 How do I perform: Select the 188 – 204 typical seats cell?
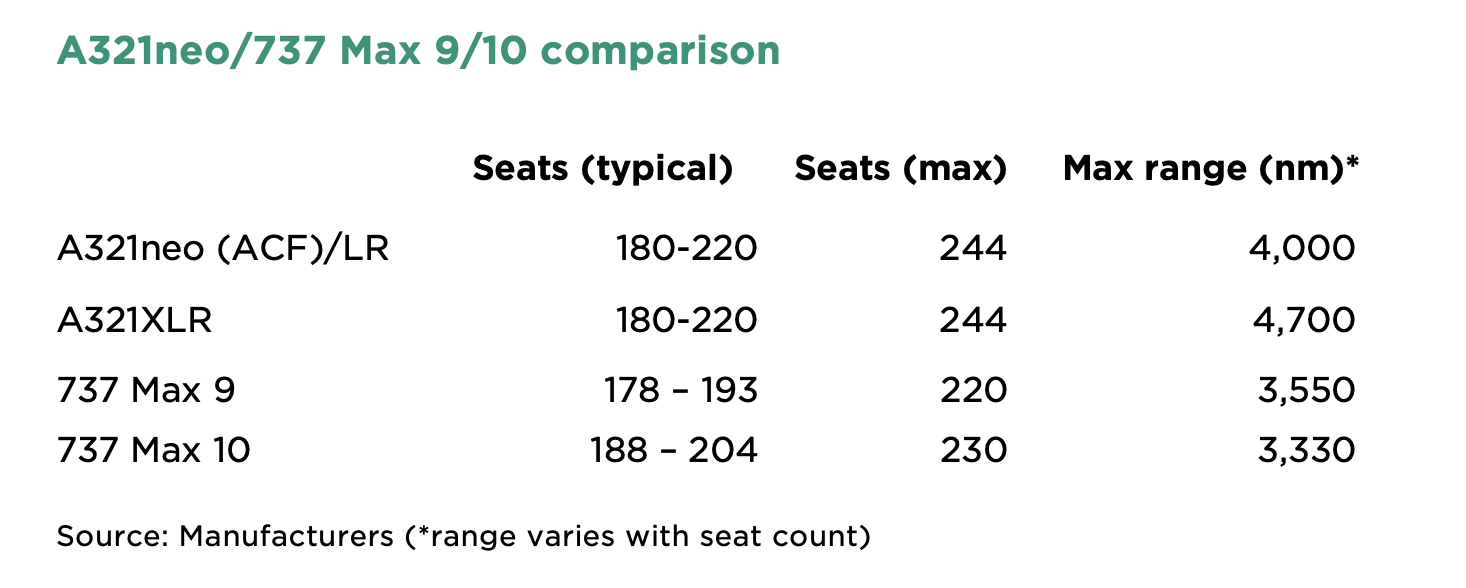[673, 451]
